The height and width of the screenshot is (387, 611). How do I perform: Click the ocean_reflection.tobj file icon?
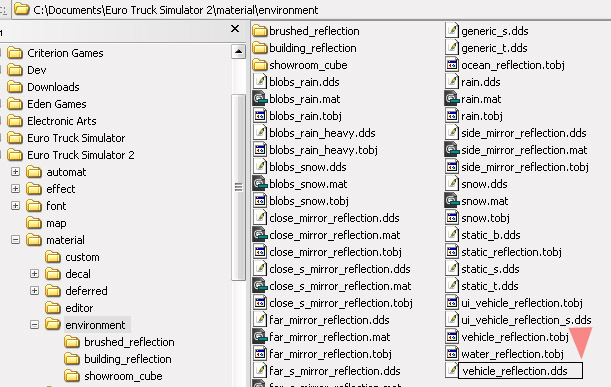click(452, 65)
